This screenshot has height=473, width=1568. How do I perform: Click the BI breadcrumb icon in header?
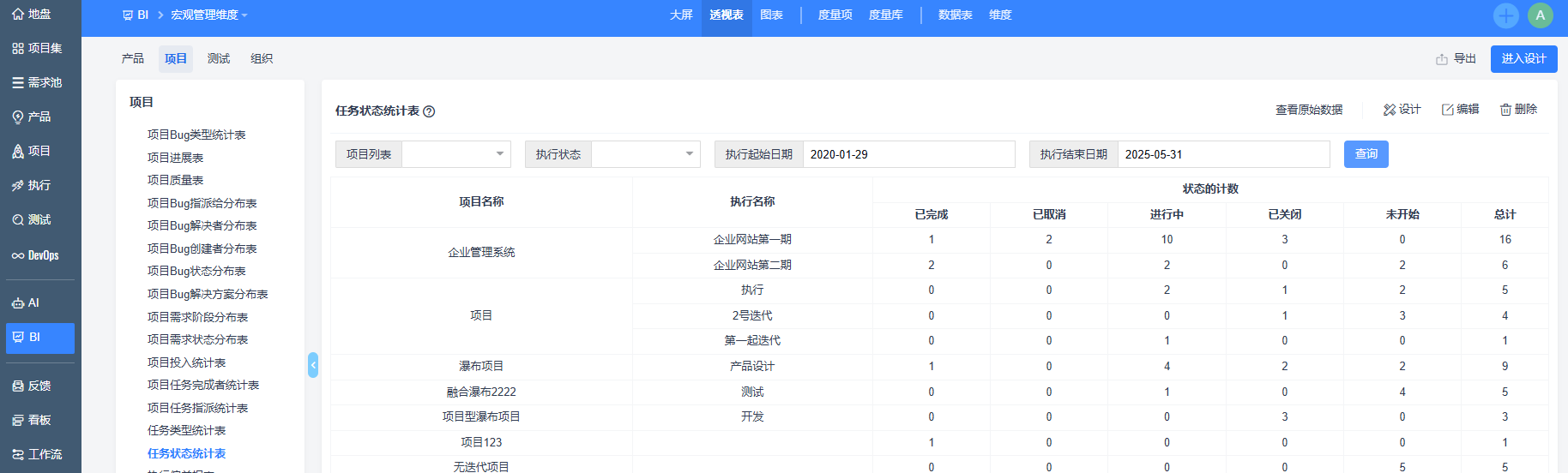pos(128,15)
